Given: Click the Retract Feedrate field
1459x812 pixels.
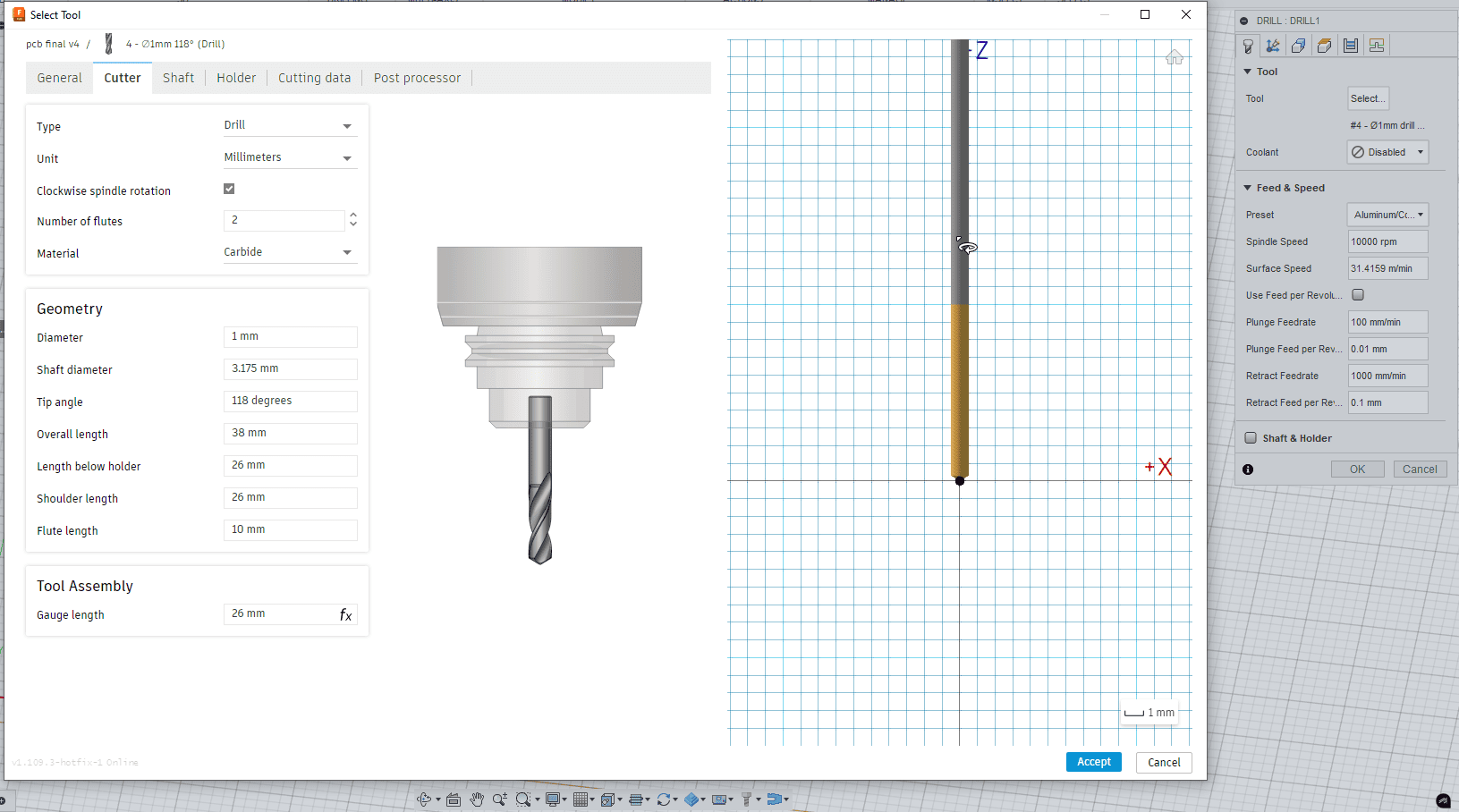Looking at the screenshot, I should click(1387, 376).
